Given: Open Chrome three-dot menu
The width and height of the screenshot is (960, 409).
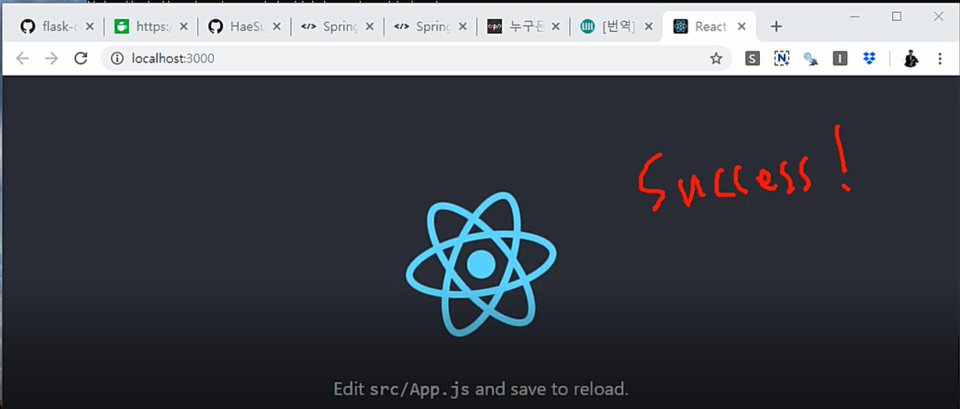Looking at the screenshot, I should 940,59.
